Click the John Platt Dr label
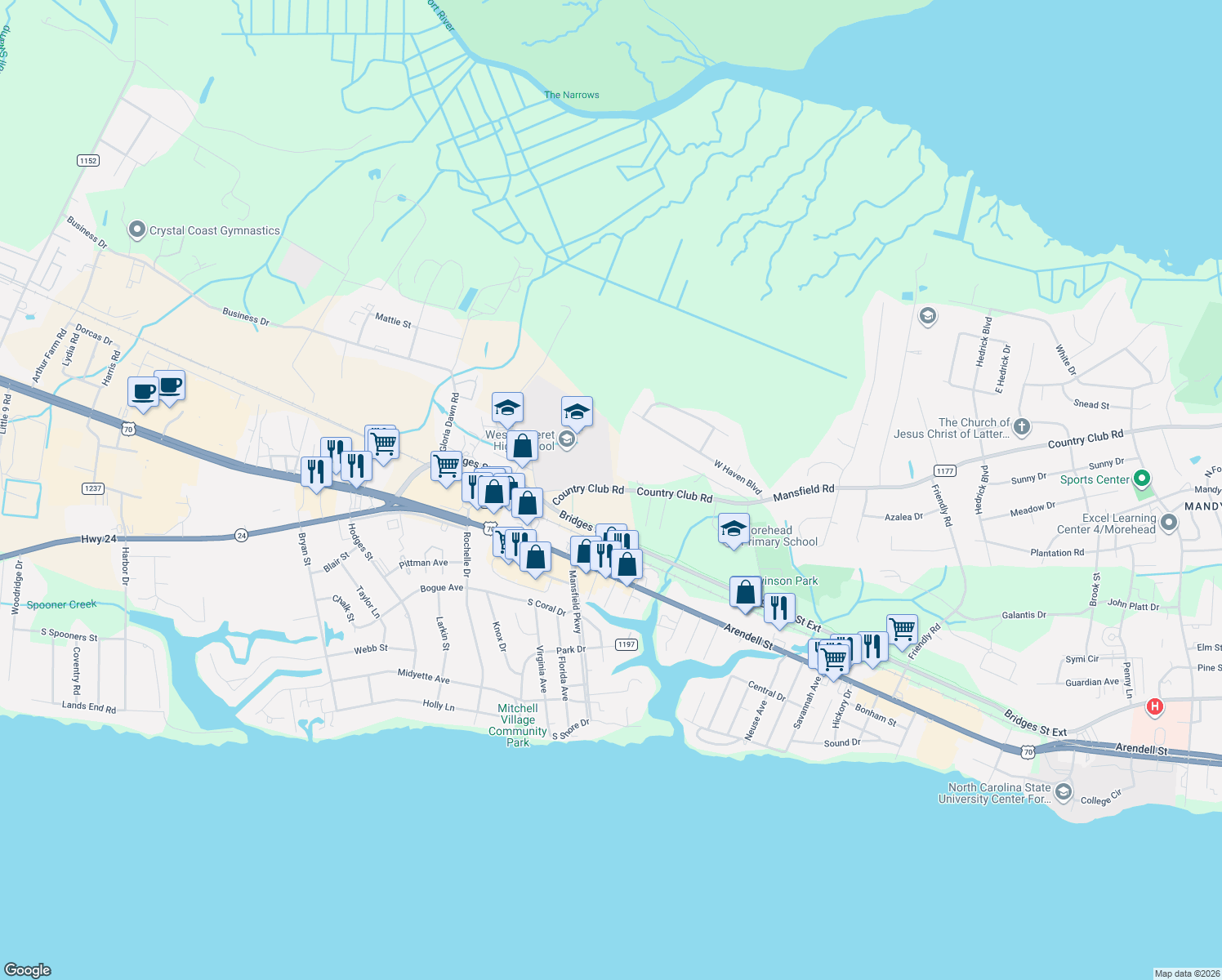1222x980 pixels. pyautogui.click(x=1133, y=604)
